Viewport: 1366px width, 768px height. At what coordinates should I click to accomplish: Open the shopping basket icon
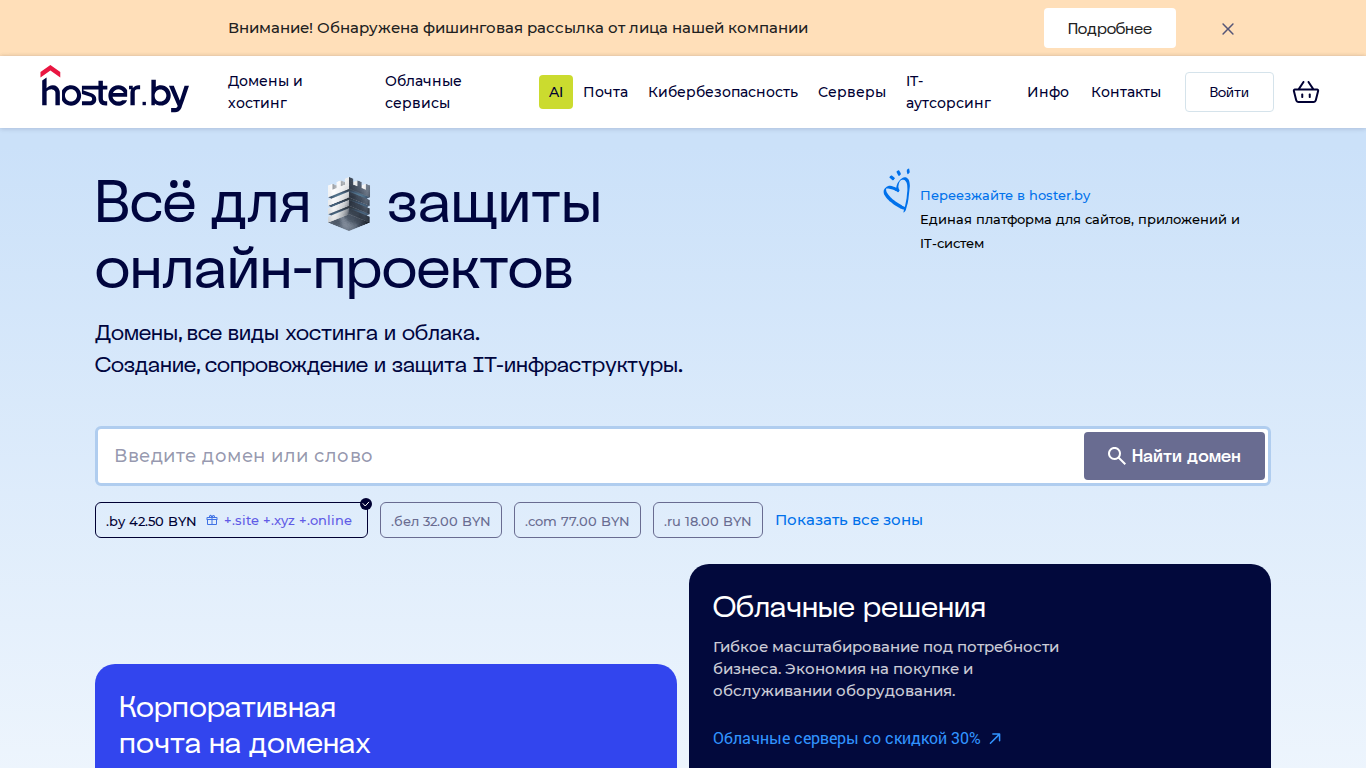click(1306, 92)
